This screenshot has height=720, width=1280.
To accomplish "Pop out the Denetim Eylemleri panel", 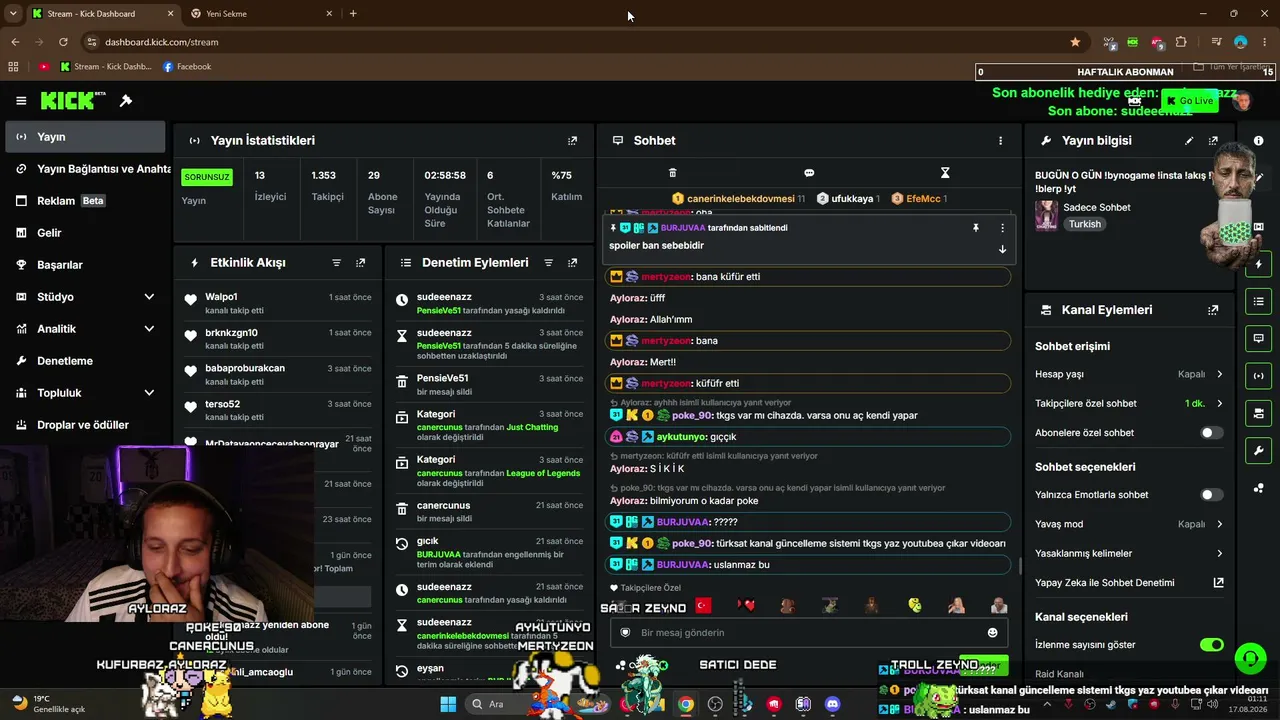I will click(x=572, y=263).
